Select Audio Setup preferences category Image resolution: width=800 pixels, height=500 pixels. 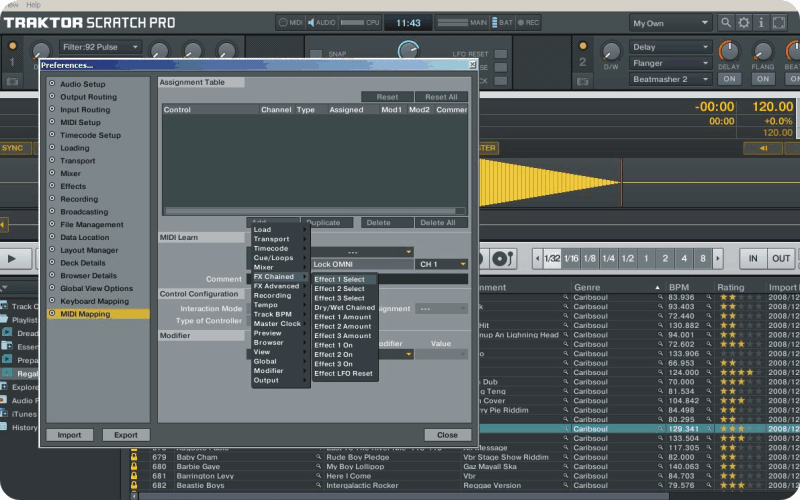pyautogui.click(x=82, y=85)
